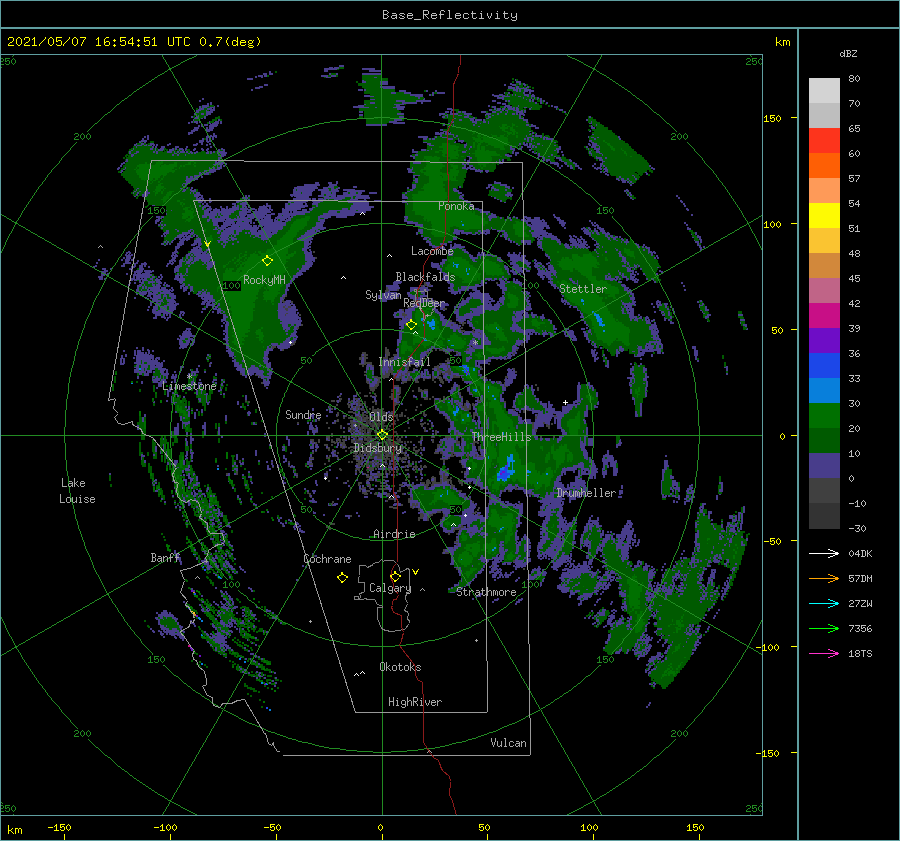
Task: Select yellow diamond marker above Calgary label
Action: [x=395, y=576]
